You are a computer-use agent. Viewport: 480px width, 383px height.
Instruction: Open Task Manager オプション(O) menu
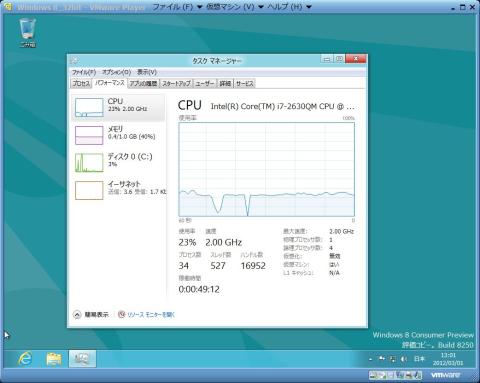click(x=116, y=72)
